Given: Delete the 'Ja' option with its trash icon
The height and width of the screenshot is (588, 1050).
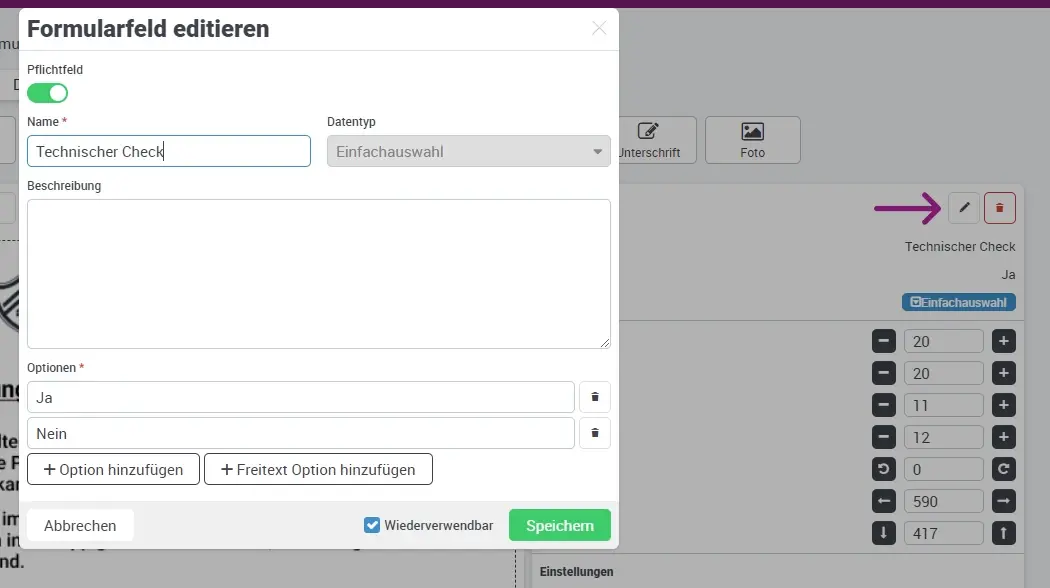Looking at the screenshot, I should click(595, 397).
